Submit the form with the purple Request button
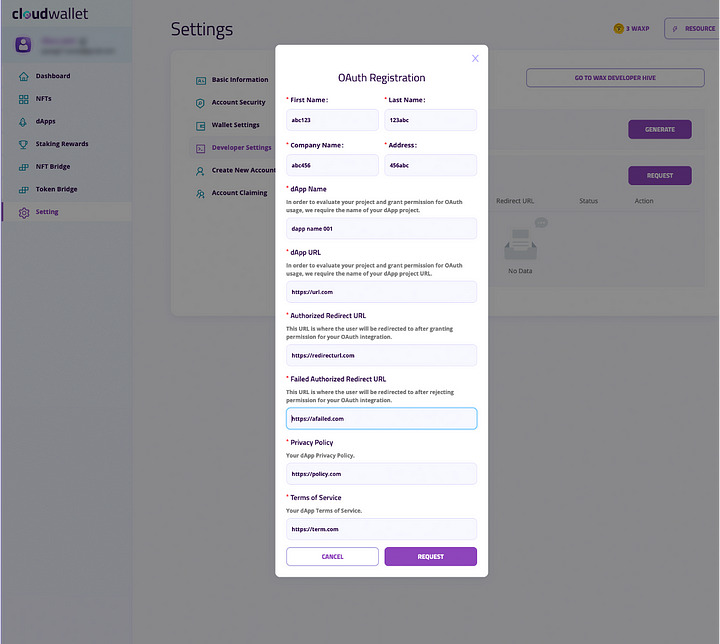720x644 pixels. pos(430,556)
